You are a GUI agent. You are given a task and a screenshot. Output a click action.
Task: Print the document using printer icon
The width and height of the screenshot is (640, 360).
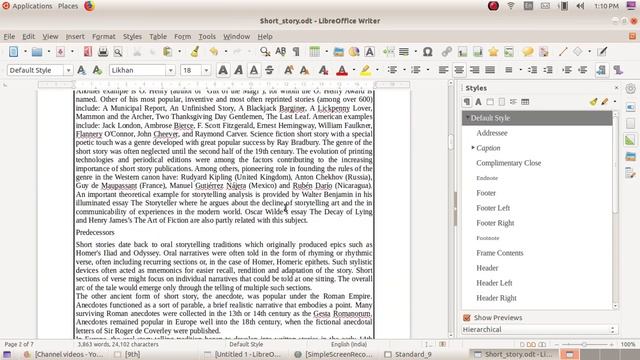[103, 52]
